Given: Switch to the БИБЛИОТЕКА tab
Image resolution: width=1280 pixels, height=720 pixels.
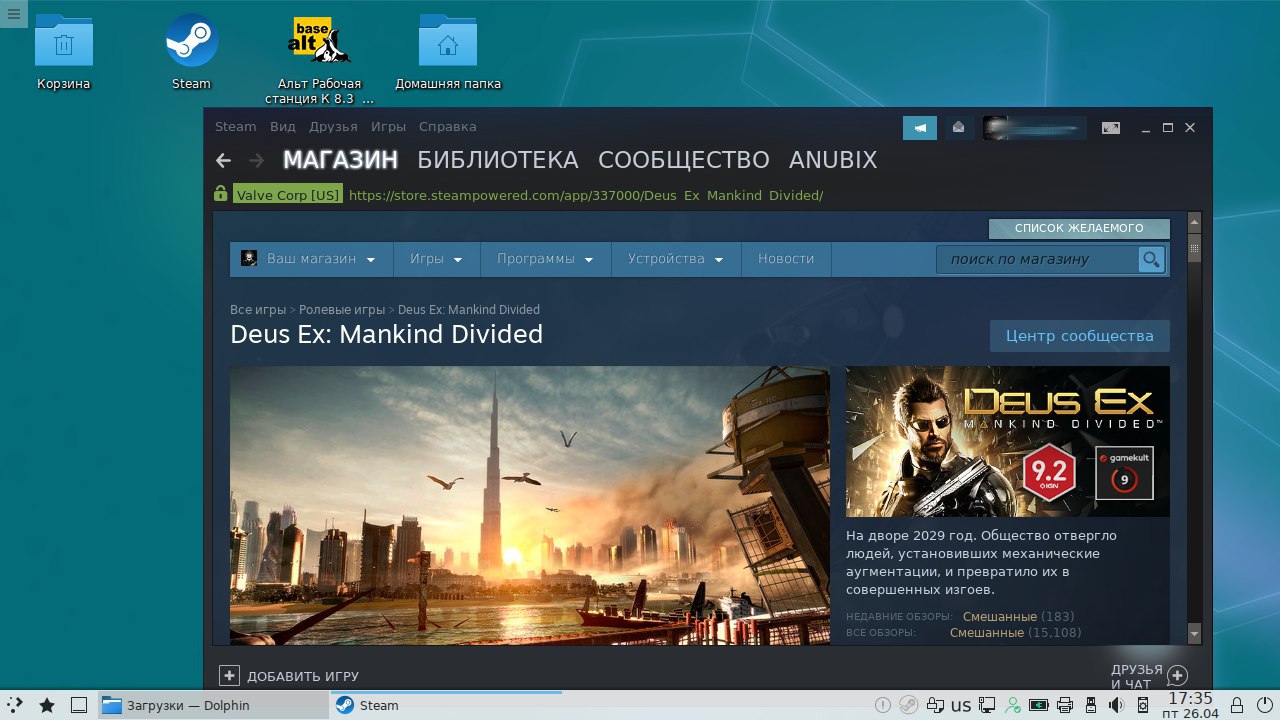Looking at the screenshot, I should coord(498,160).
